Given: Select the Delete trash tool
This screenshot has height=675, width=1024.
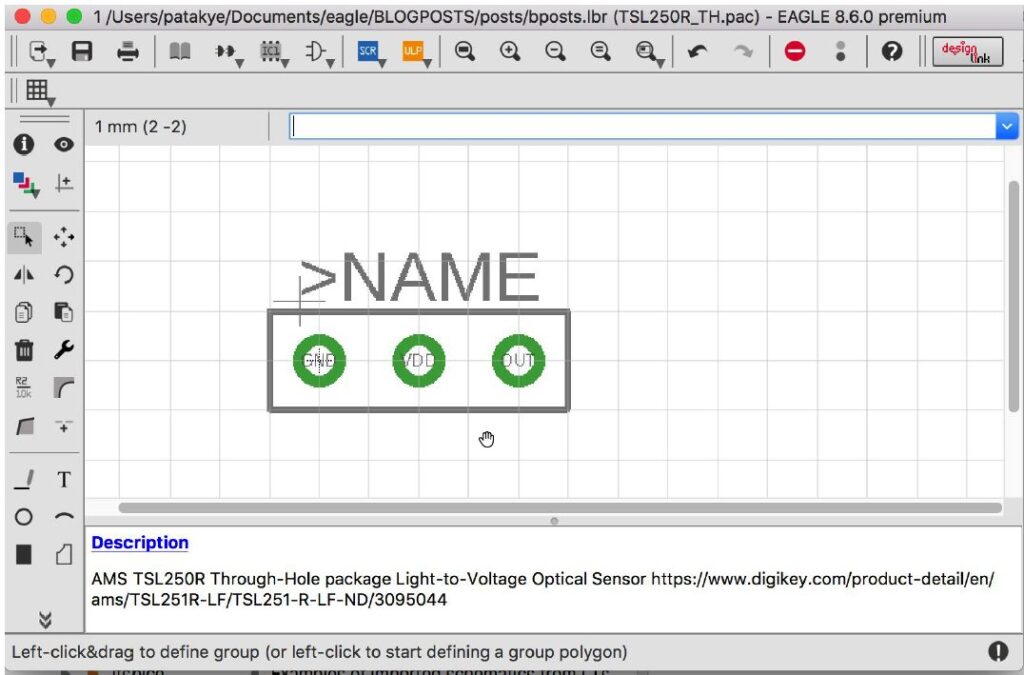Looking at the screenshot, I should [24, 350].
